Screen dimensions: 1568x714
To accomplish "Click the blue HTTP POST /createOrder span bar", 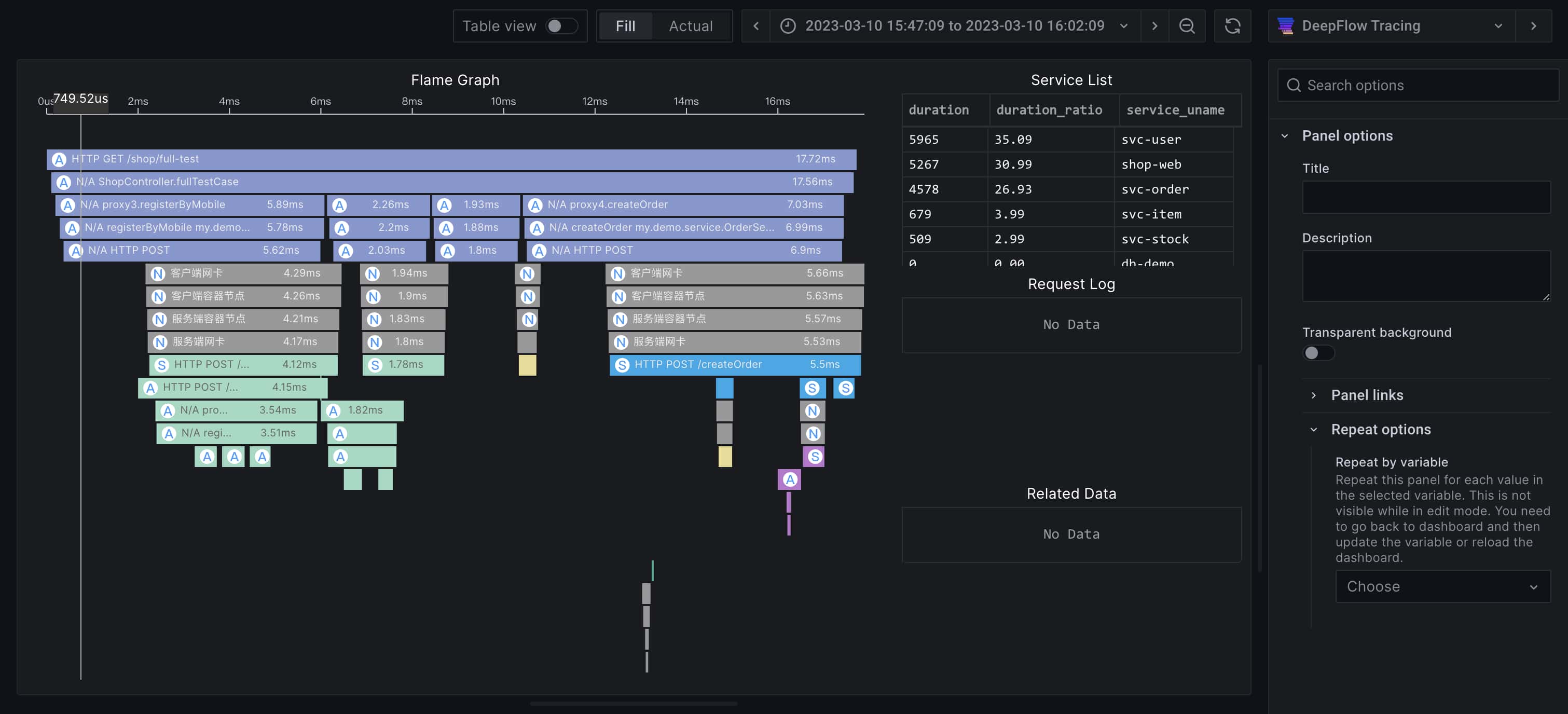I will click(734, 365).
